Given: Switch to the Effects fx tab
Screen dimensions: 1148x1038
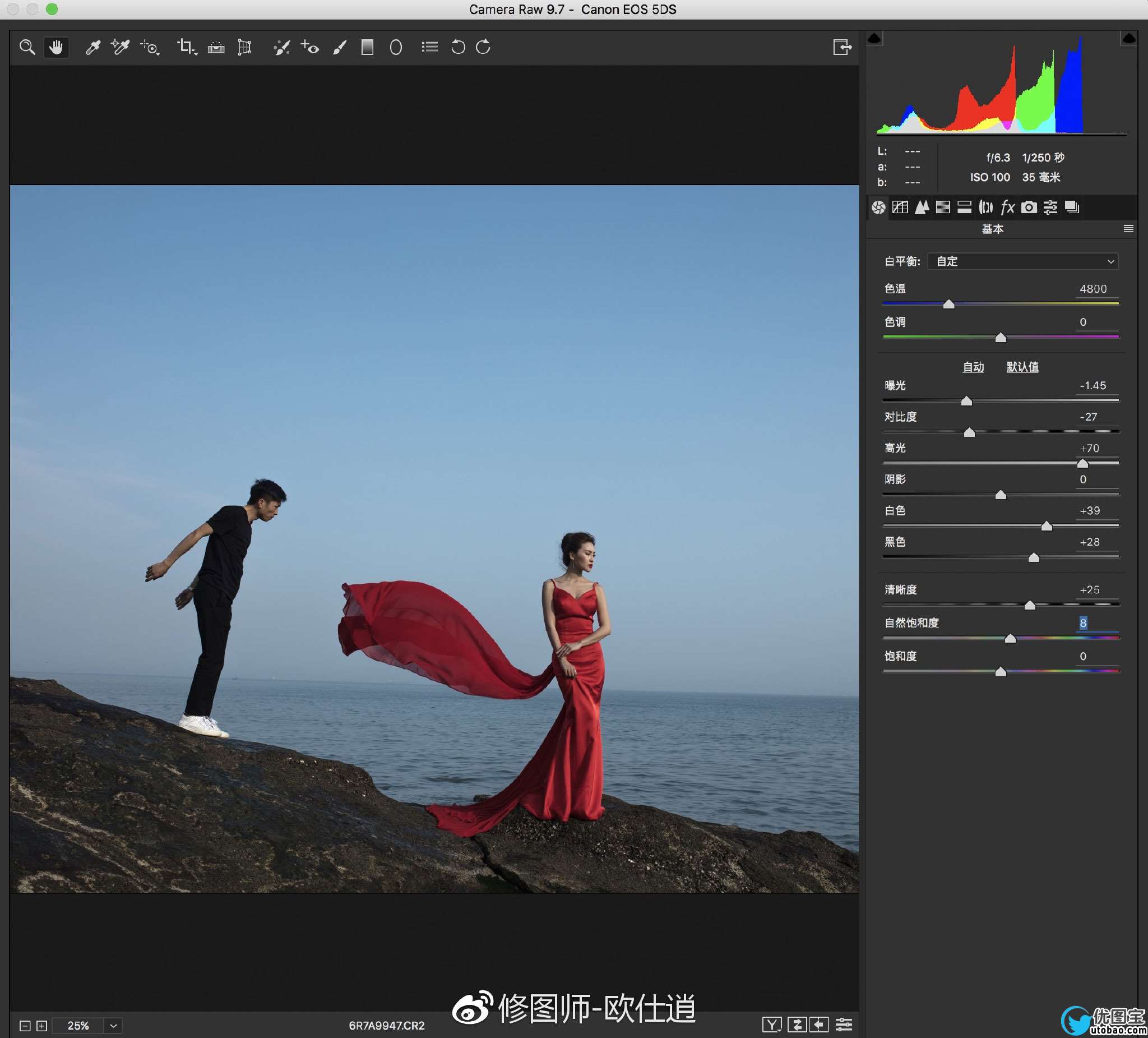Looking at the screenshot, I should click(x=1007, y=207).
